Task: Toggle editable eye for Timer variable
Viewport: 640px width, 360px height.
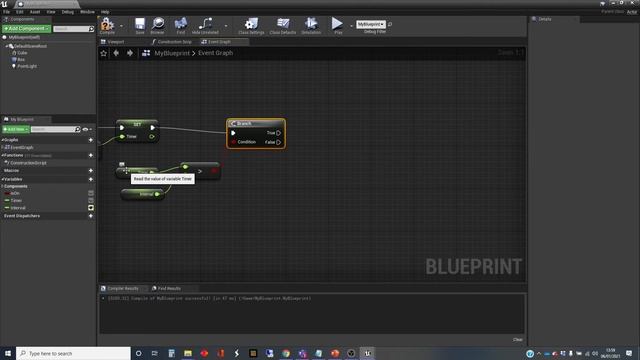Action: [91, 200]
